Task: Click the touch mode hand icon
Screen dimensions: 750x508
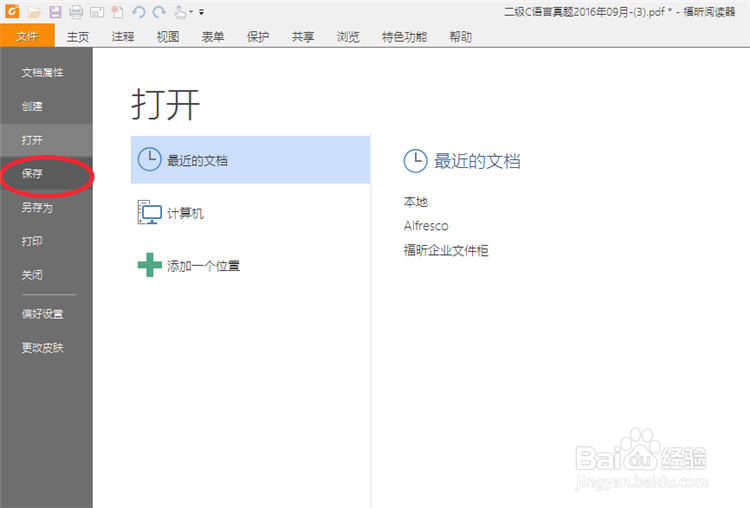Action: [x=180, y=11]
